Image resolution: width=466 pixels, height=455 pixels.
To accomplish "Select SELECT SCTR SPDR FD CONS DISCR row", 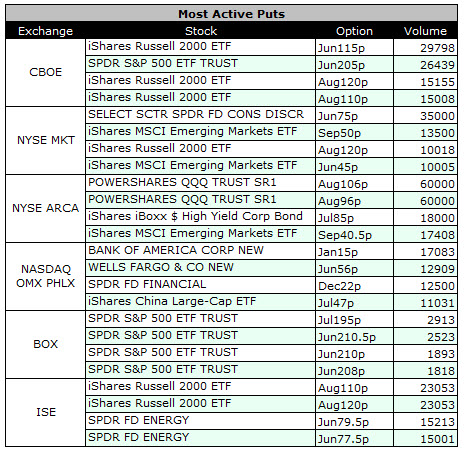I will (272, 115).
